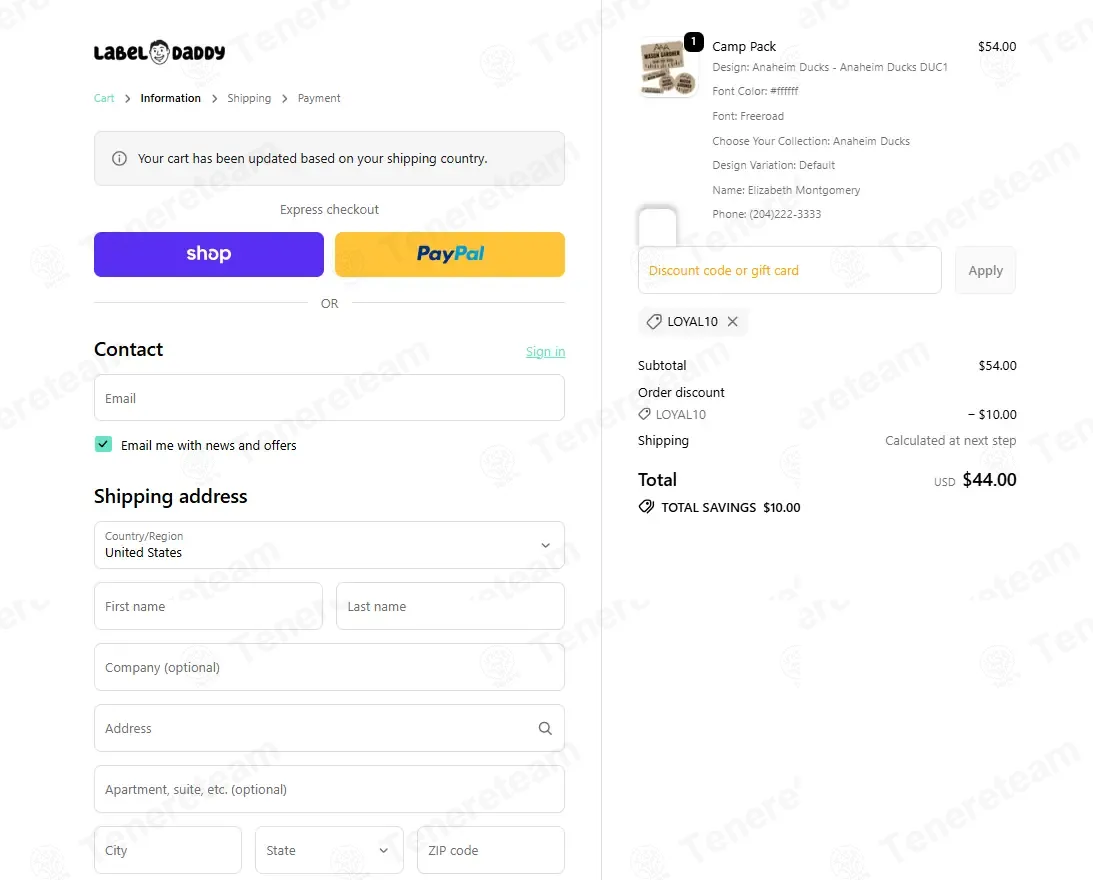Click the address search magnifier icon

coord(545,729)
